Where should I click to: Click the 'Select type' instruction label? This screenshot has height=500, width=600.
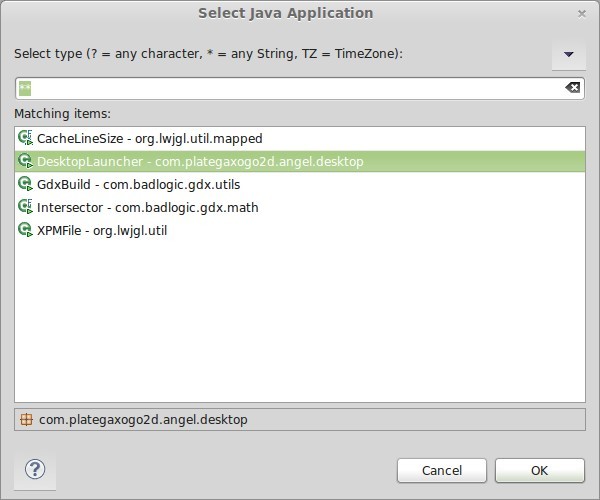pyautogui.click(x=208, y=54)
